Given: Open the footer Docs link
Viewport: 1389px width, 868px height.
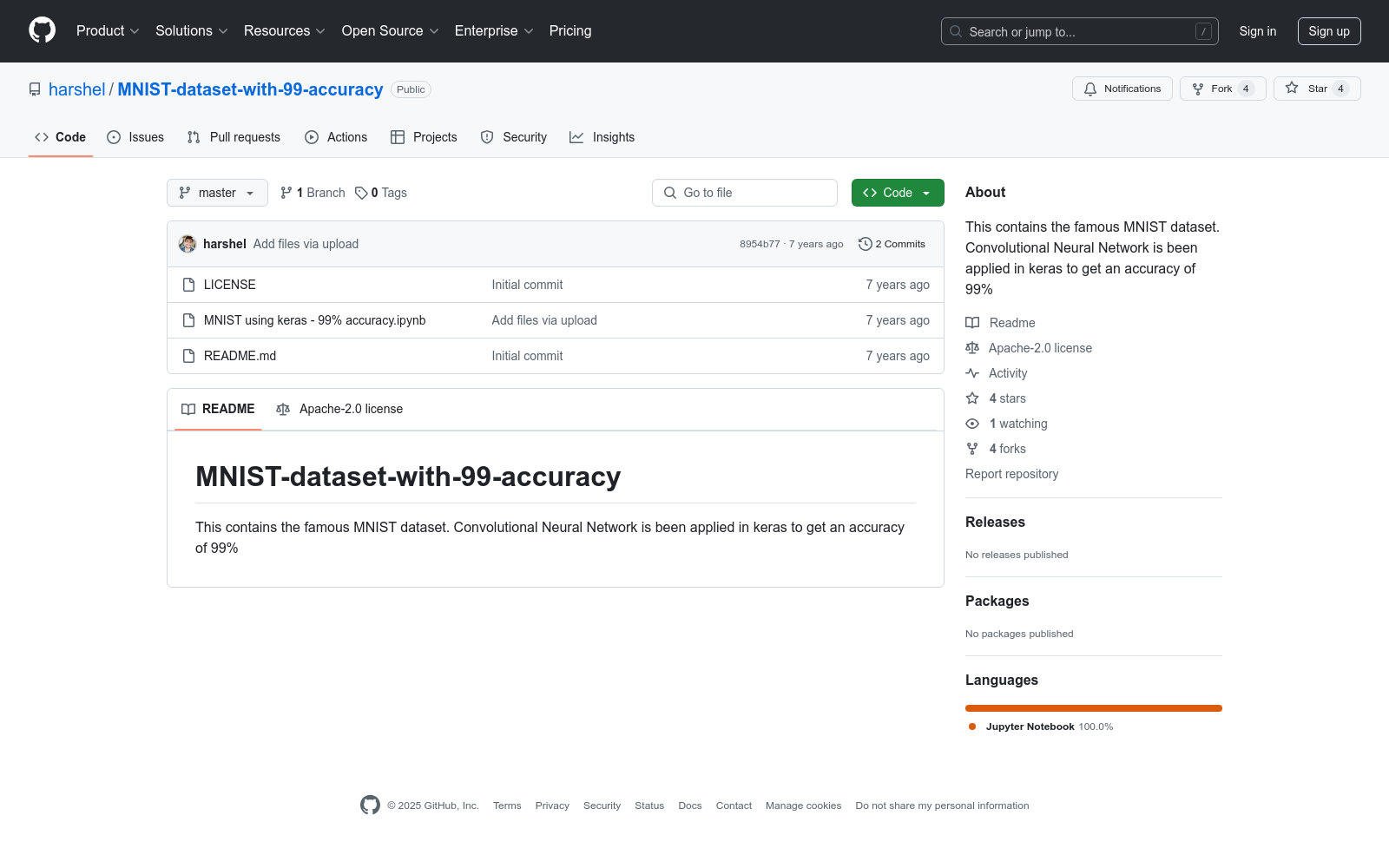Looking at the screenshot, I should (690, 806).
